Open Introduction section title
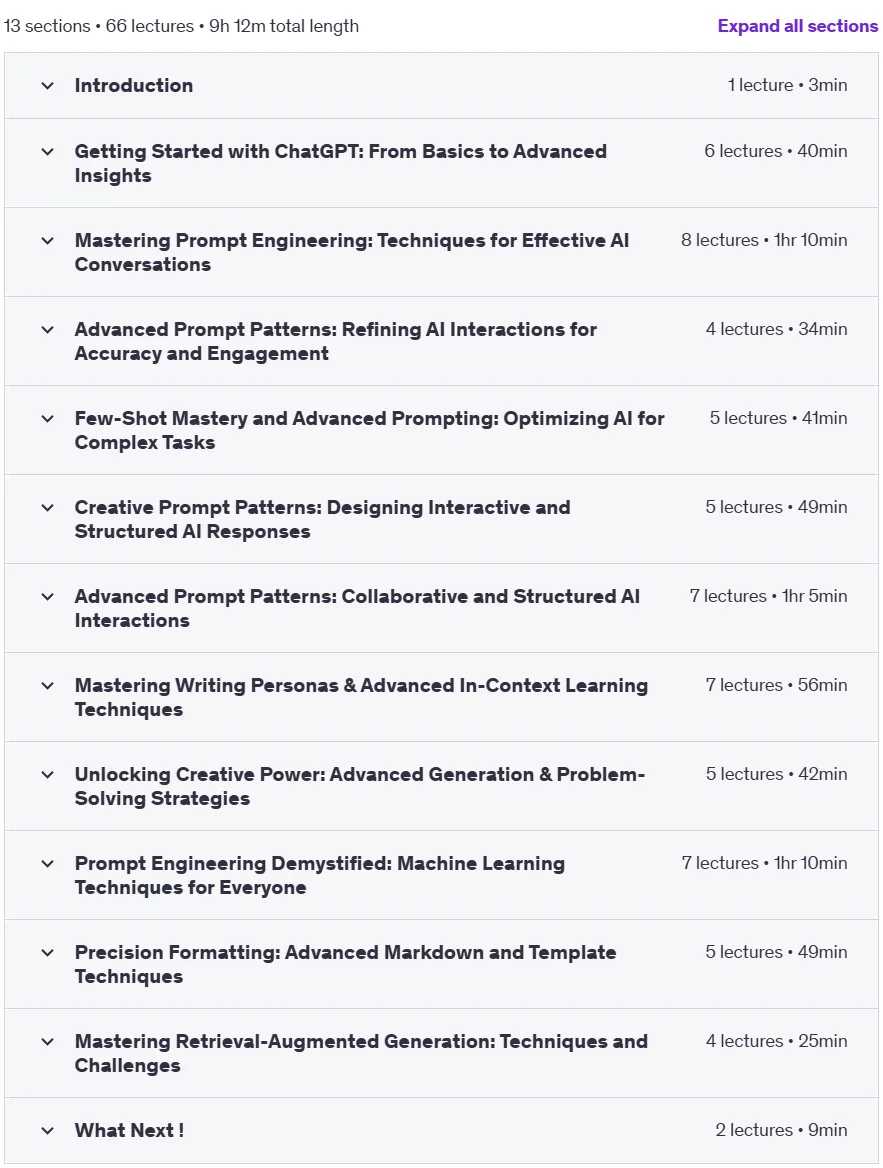This screenshot has height=1168, width=883. point(133,86)
